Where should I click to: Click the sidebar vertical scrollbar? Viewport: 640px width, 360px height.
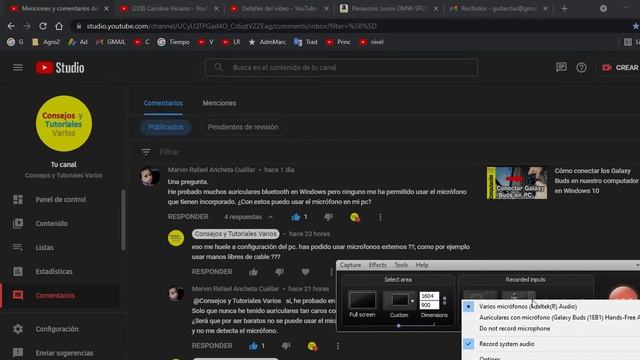coord(123,220)
